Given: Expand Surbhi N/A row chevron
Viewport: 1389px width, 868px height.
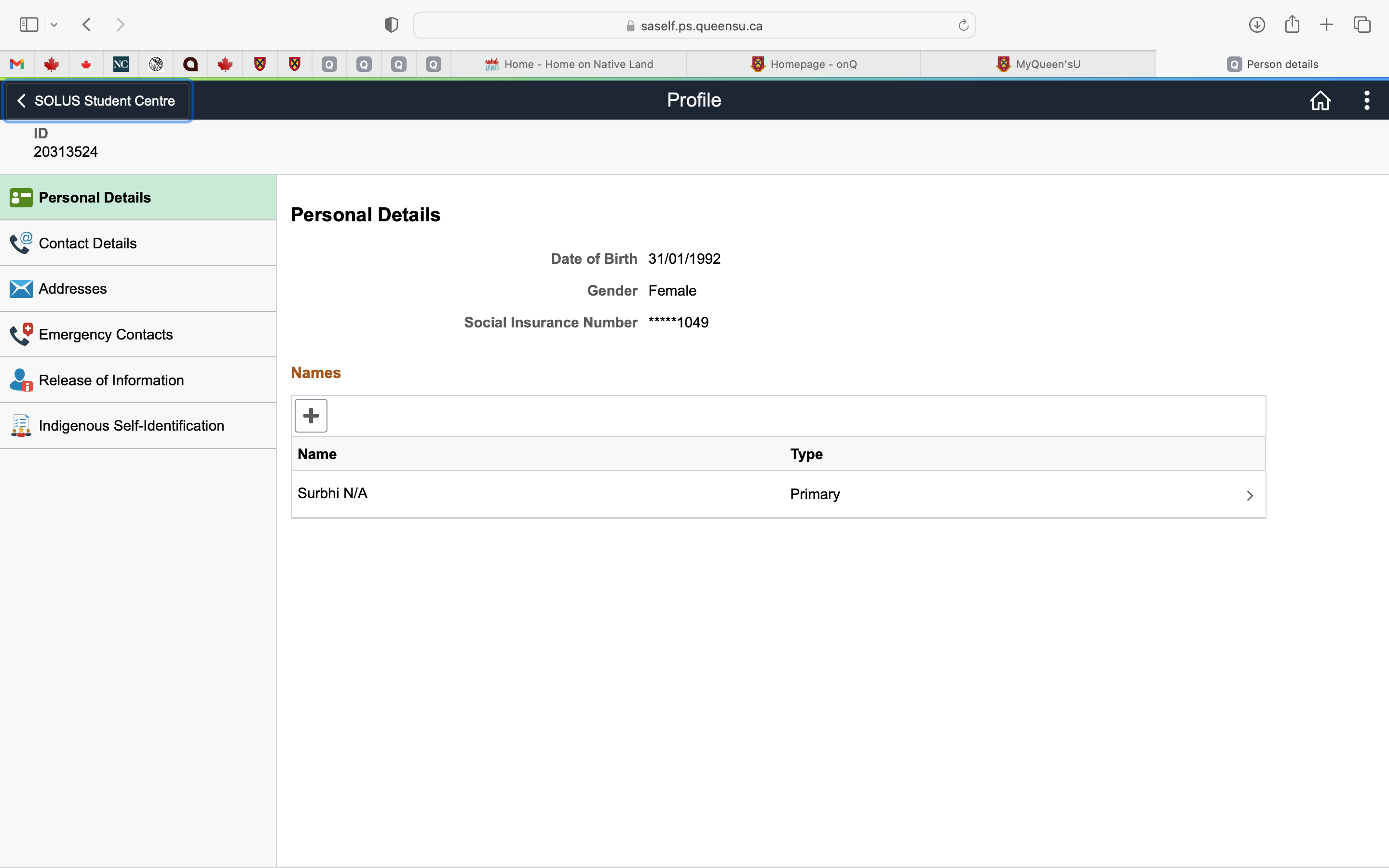Looking at the screenshot, I should pos(1250,495).
